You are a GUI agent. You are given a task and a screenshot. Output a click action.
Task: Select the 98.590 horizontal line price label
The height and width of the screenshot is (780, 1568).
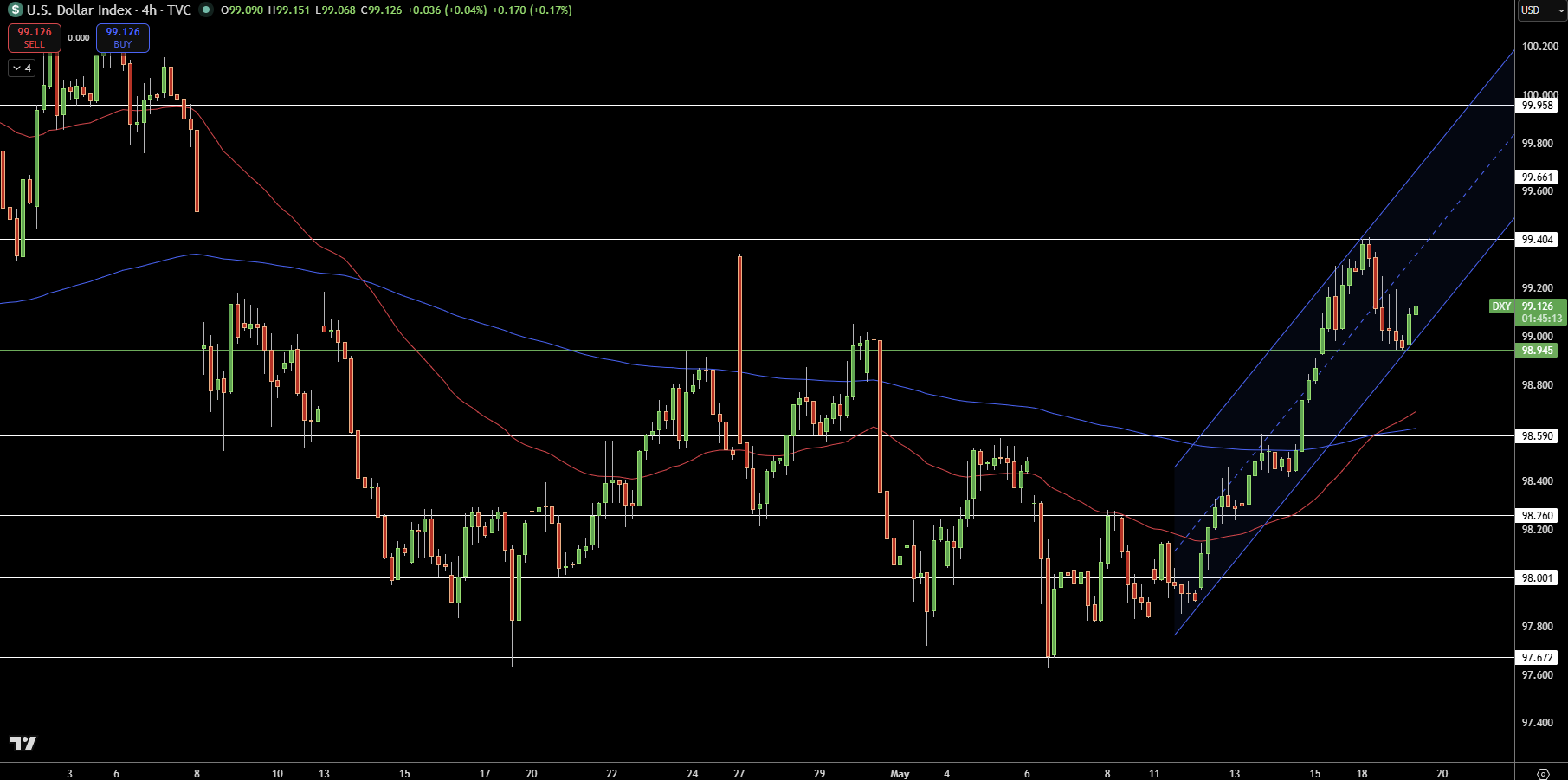point(1538,436)
